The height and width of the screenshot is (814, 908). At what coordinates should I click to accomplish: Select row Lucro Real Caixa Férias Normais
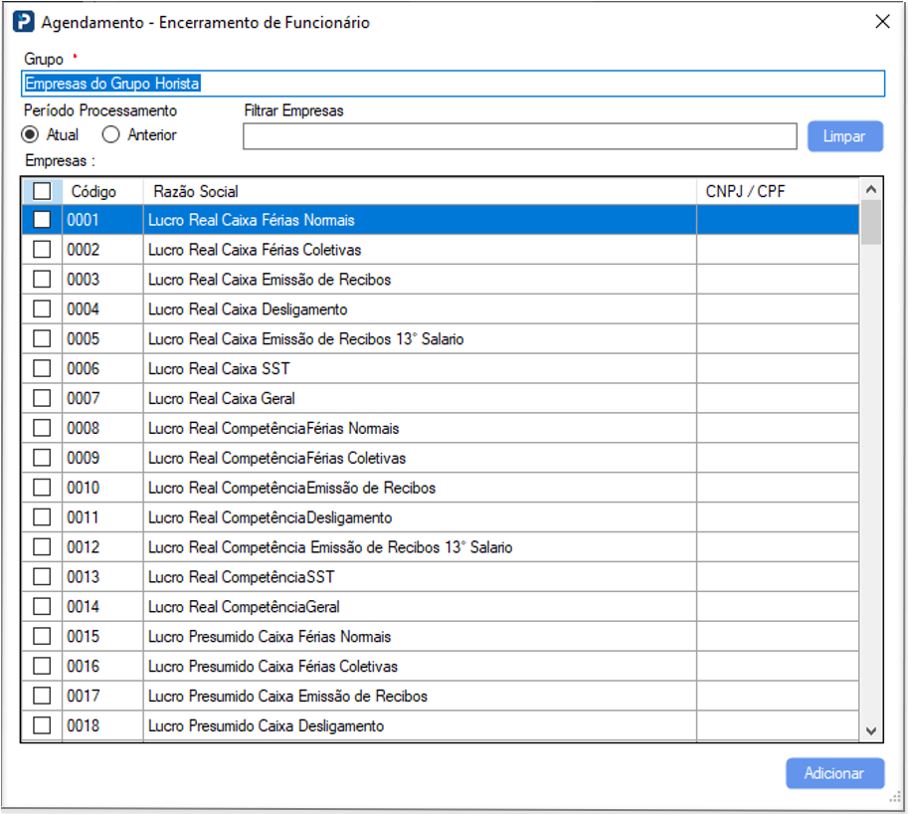click(440, 219)
